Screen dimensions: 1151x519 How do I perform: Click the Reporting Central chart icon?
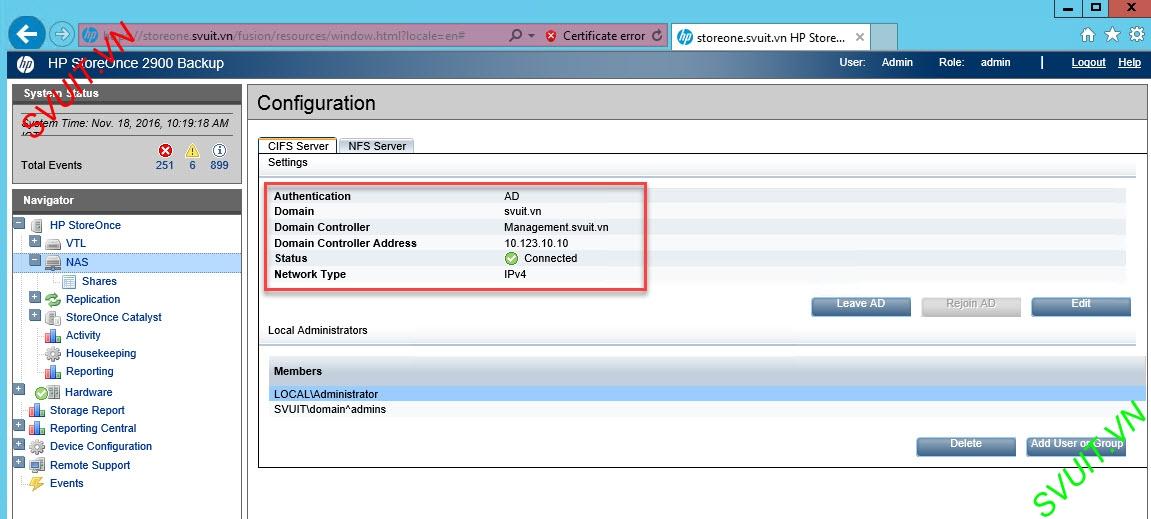[x=37, y=428]
